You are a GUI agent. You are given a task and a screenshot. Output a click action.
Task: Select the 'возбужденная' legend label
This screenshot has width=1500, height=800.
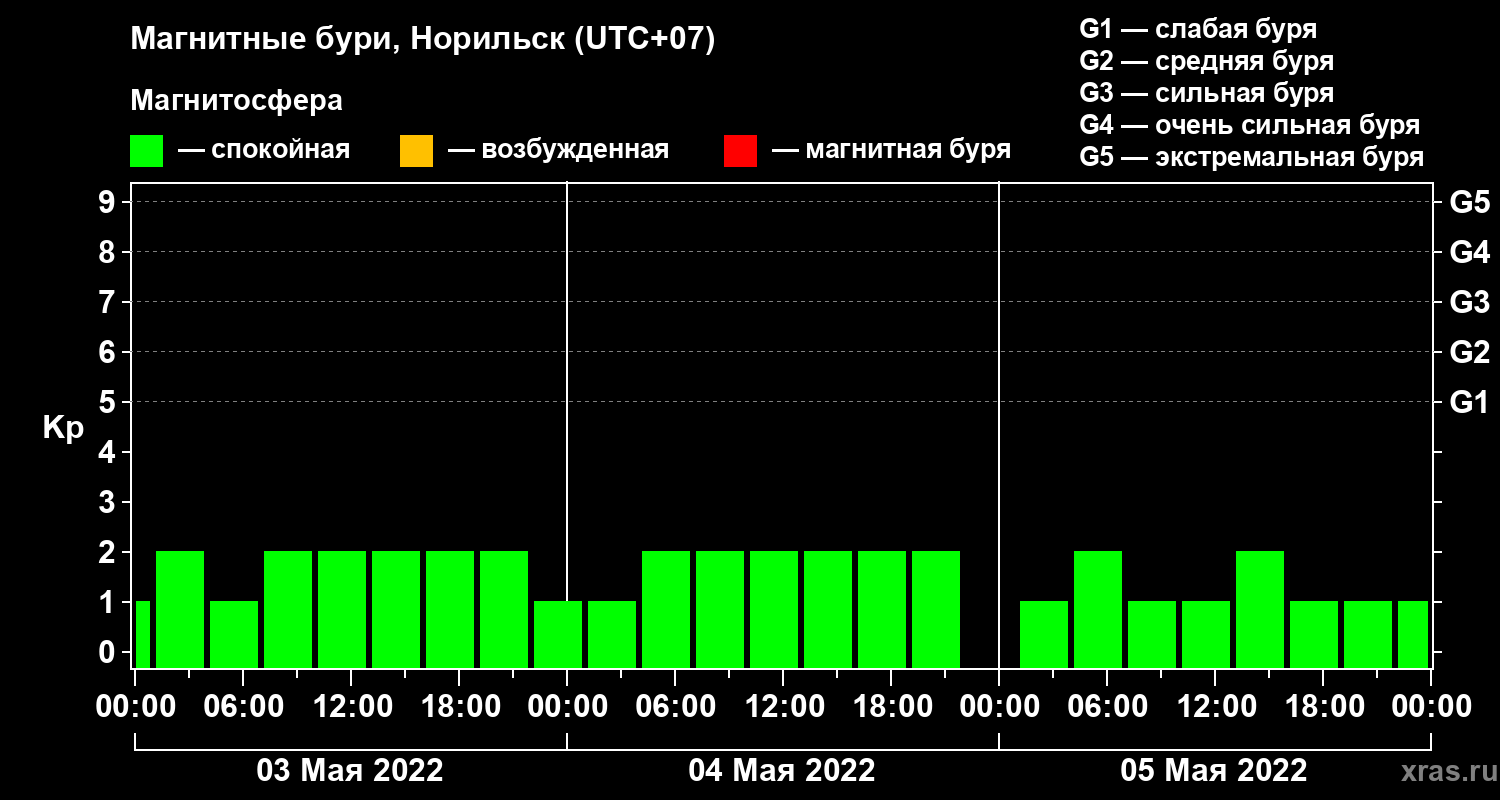[x=575, y=150]
